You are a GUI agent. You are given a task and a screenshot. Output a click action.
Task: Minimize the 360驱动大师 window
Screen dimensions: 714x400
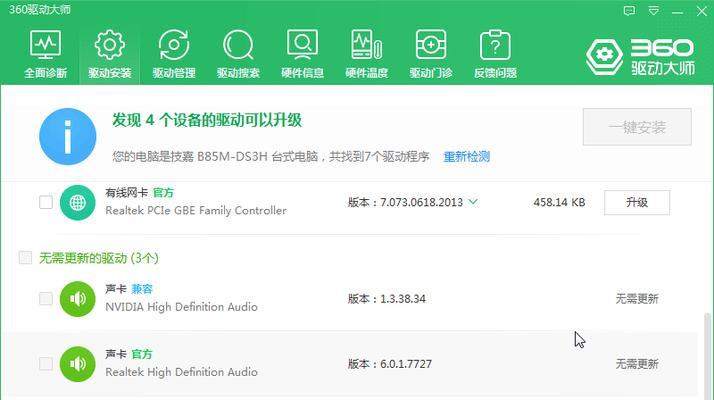click(678, 11)
